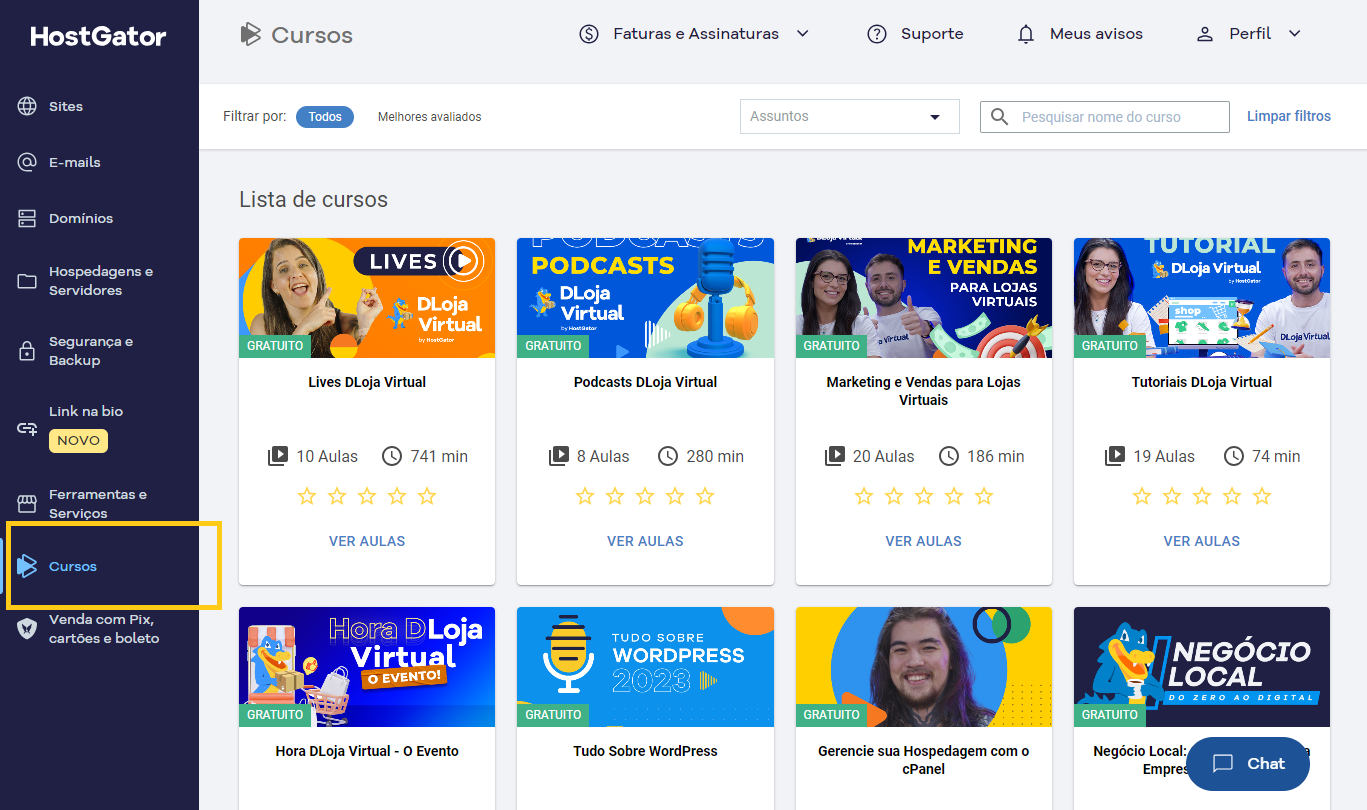
Task: Click the lessons icon beside 8 Aulas
Action: point(559,456)
